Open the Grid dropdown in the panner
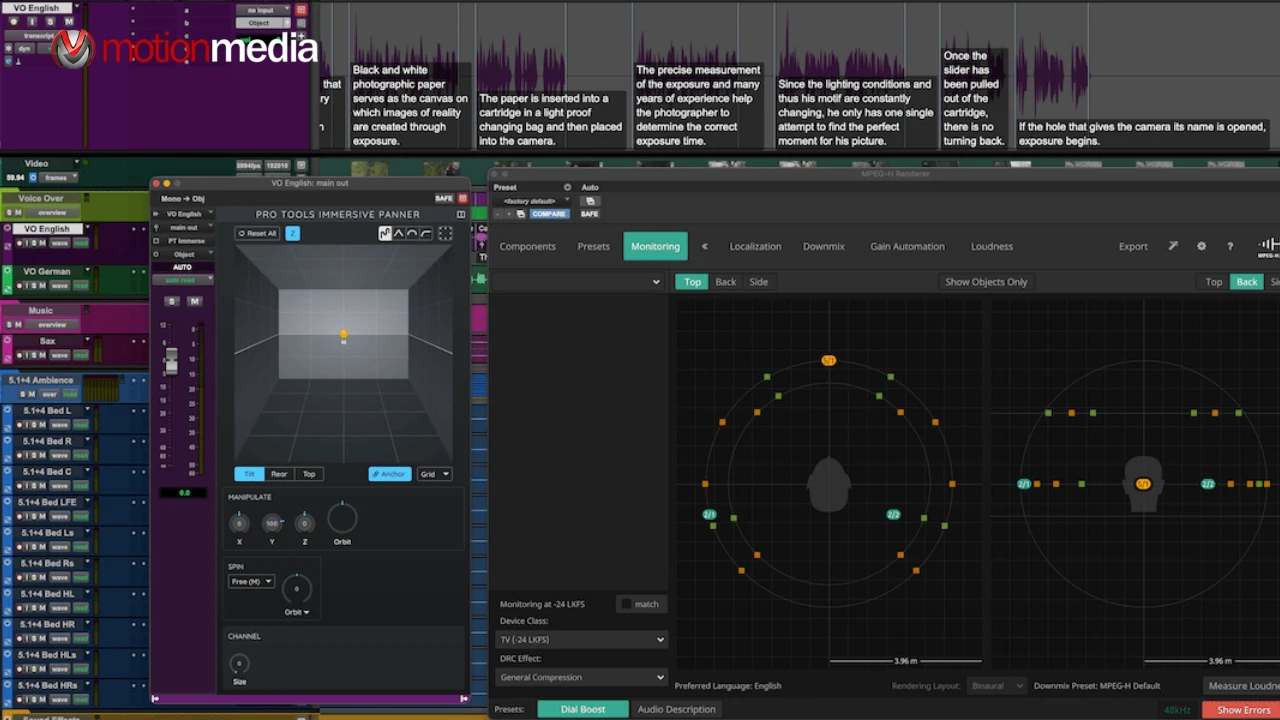Image resolution: width=1280 pixels, height=720 pixels. point(434,473)
